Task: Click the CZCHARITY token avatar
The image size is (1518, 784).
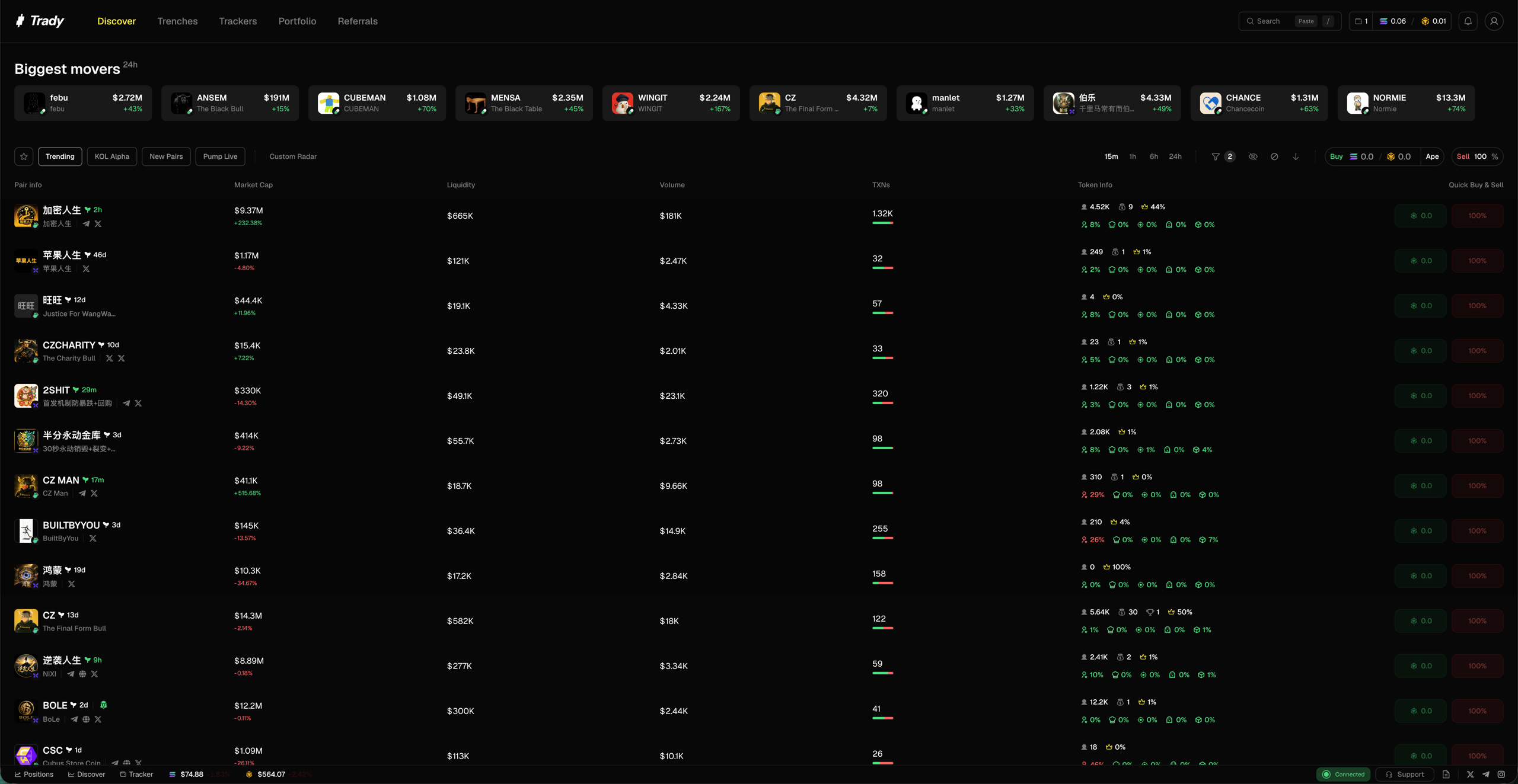Action: [26, 351]
